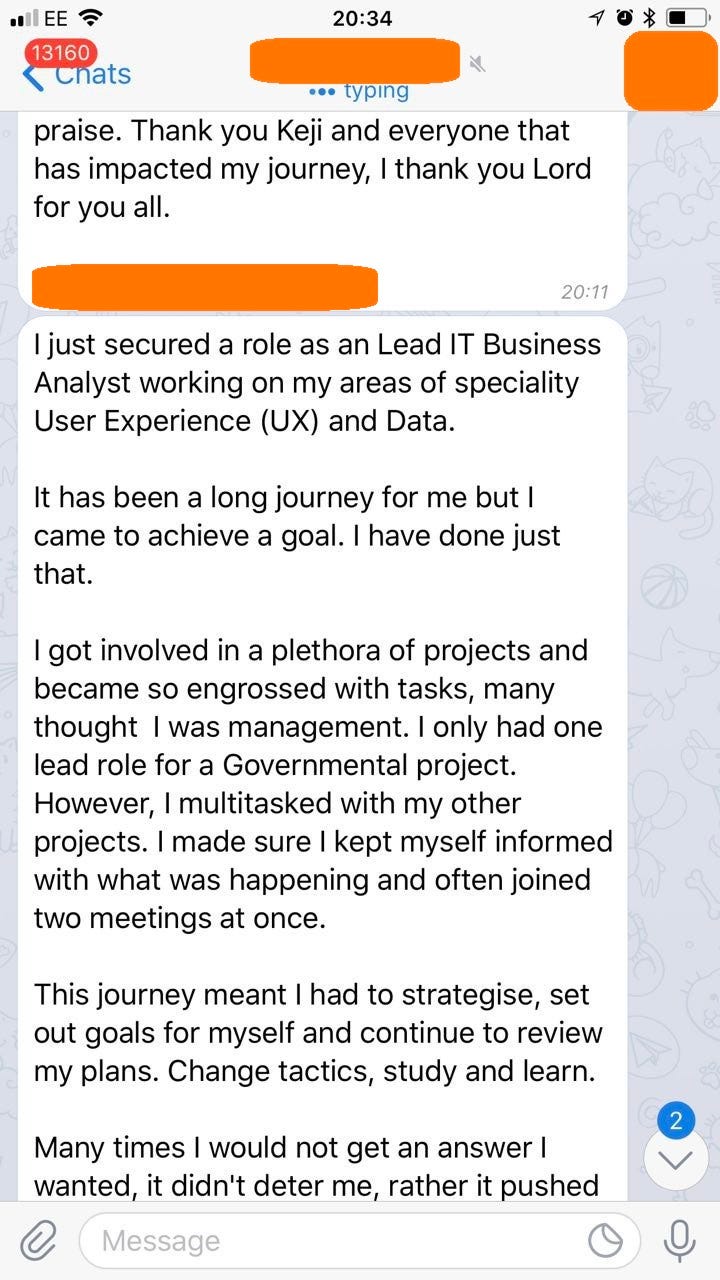The image size is (720, 1280).
Task: Tap the Wi-Fi icon in status bar
Action: click(91, 18)
